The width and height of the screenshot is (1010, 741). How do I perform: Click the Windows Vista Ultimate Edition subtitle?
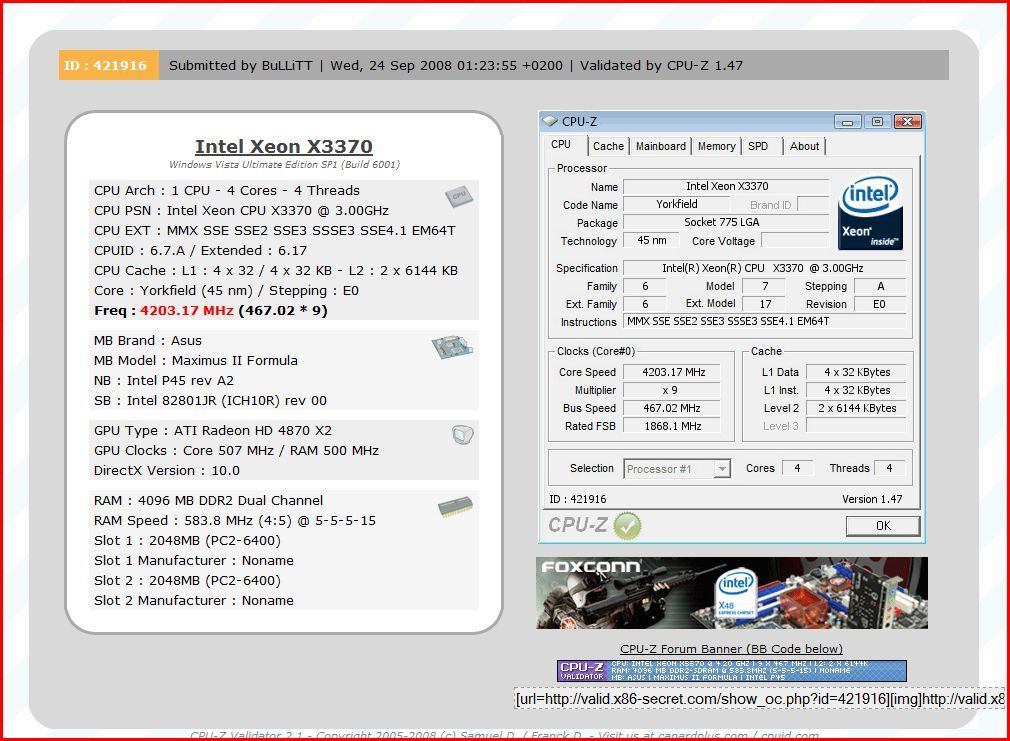[284, 165]
